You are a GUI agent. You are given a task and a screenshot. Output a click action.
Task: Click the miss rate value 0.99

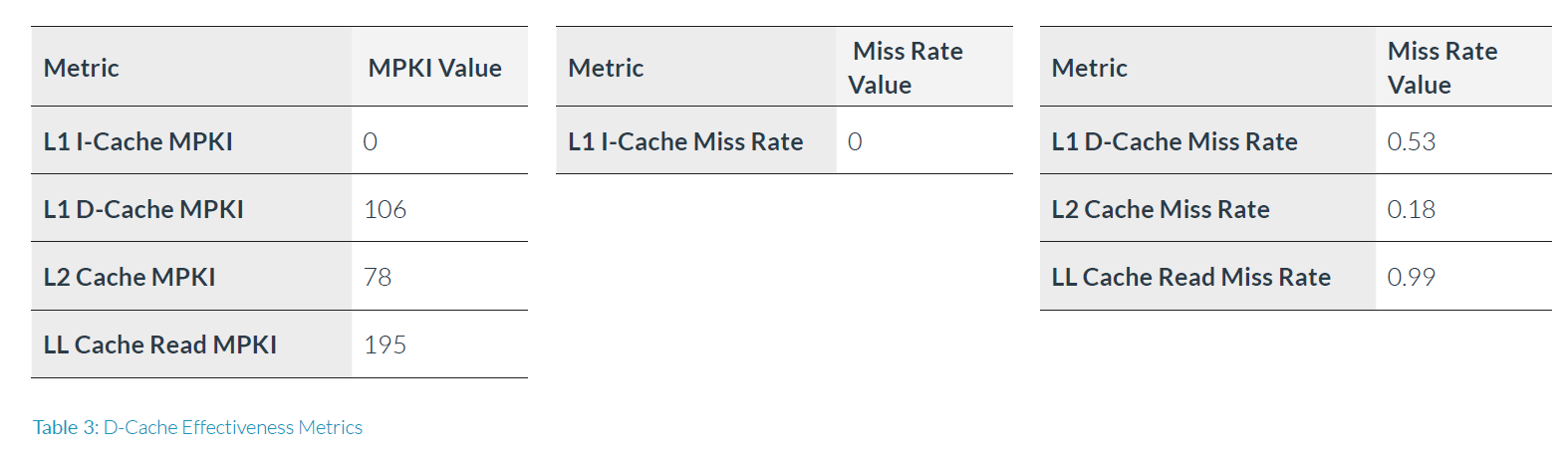click(1411, 277)
